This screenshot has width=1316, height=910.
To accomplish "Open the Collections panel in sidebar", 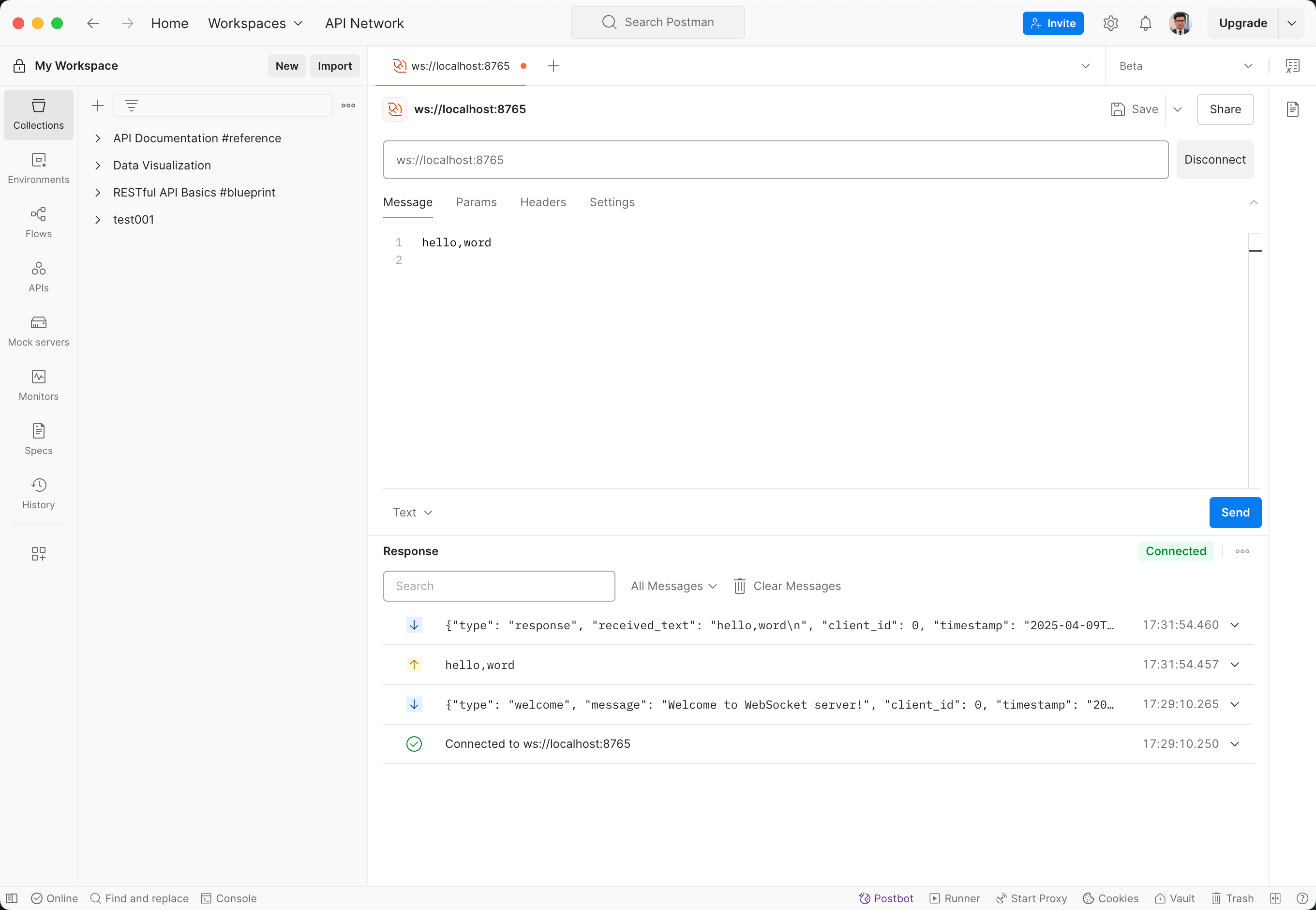I will coord(38,114).
